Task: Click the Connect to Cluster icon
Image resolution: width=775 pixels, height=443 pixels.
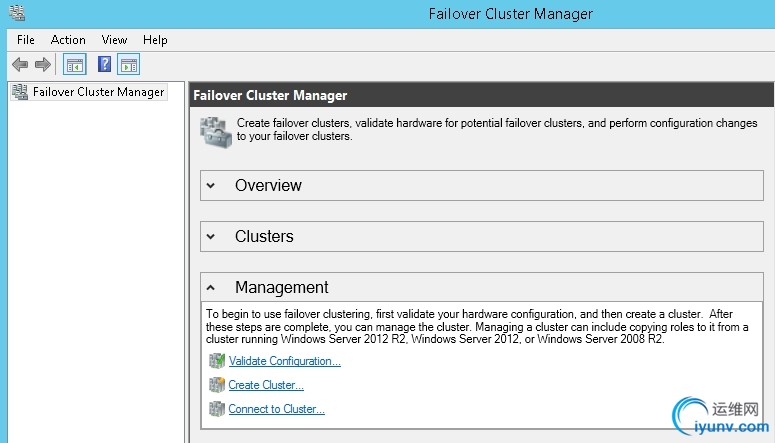Action: click(216, 409)
